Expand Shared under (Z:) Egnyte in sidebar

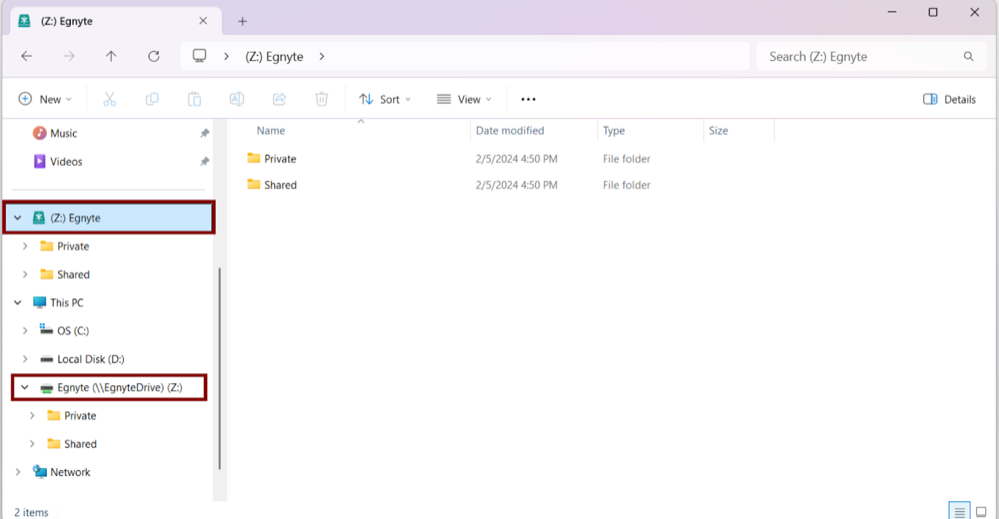point(25,274)
